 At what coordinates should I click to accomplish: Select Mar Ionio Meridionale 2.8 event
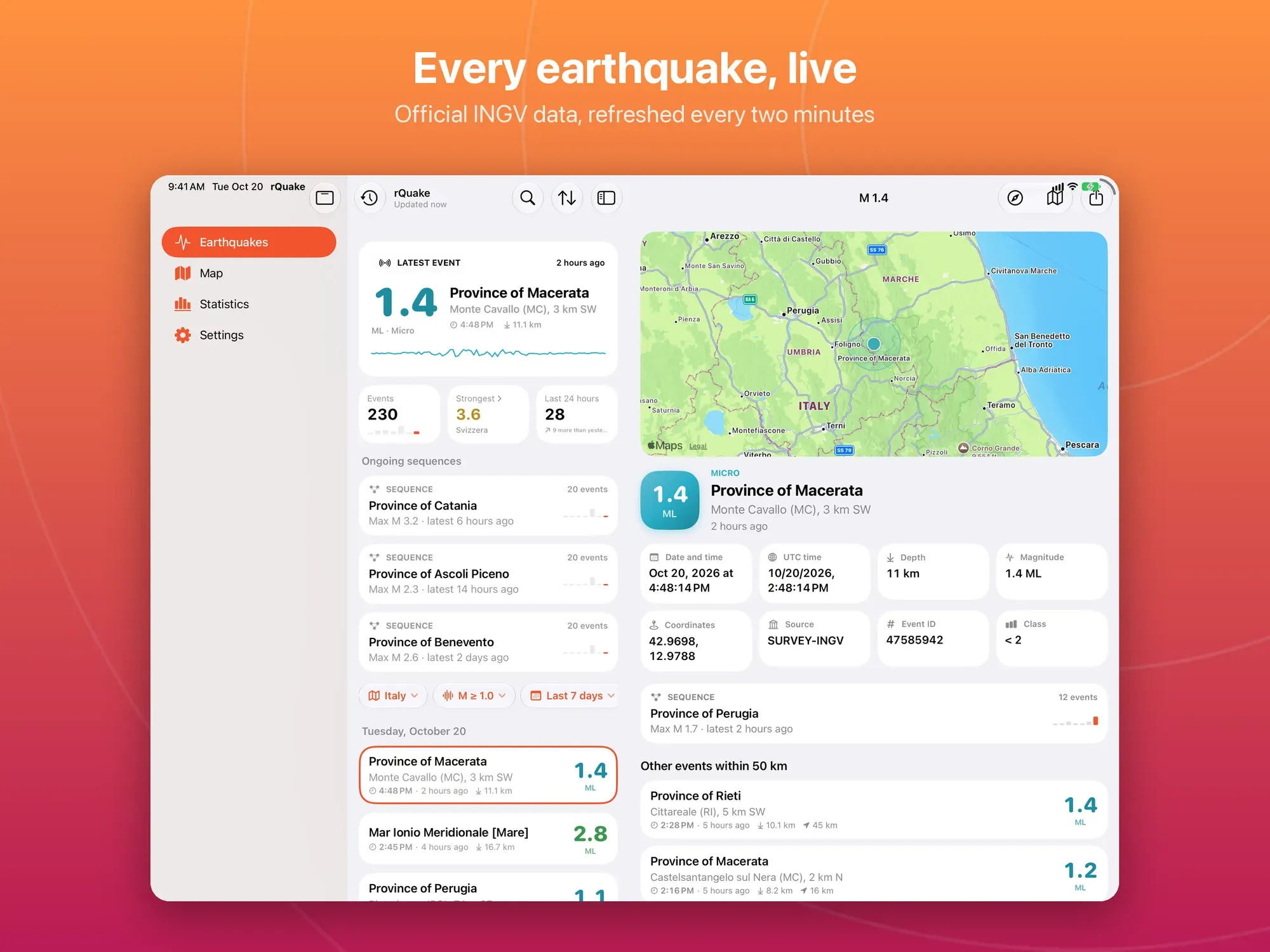click(488, 838)
